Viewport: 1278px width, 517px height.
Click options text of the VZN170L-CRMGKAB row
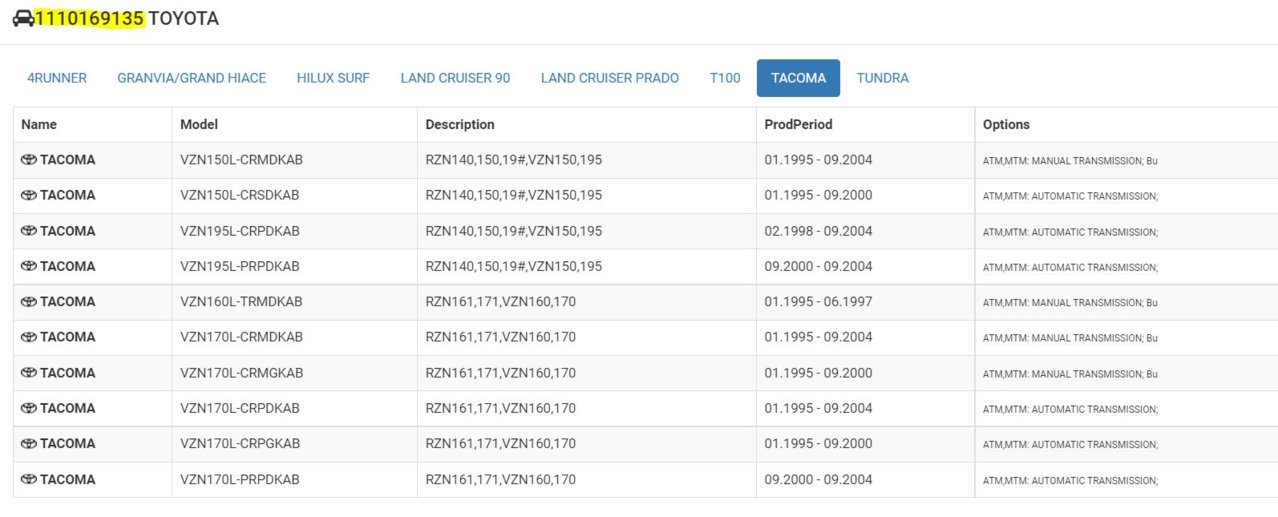[x=1070, y=374]
